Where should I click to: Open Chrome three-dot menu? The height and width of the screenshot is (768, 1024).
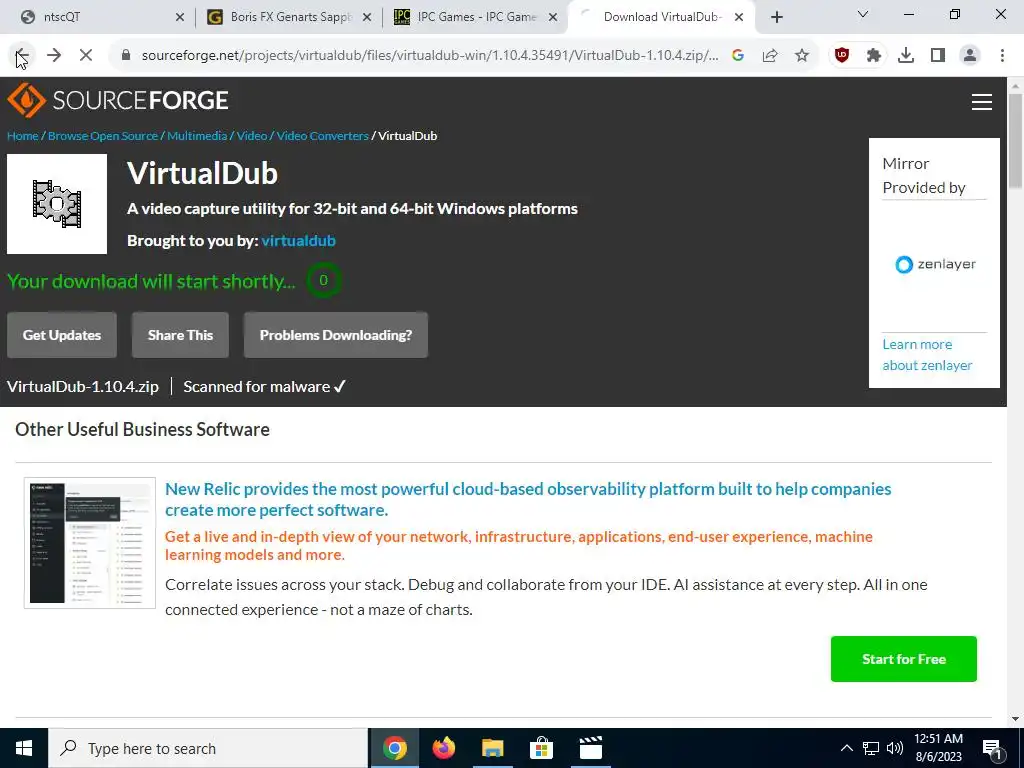coord(1002,56)
